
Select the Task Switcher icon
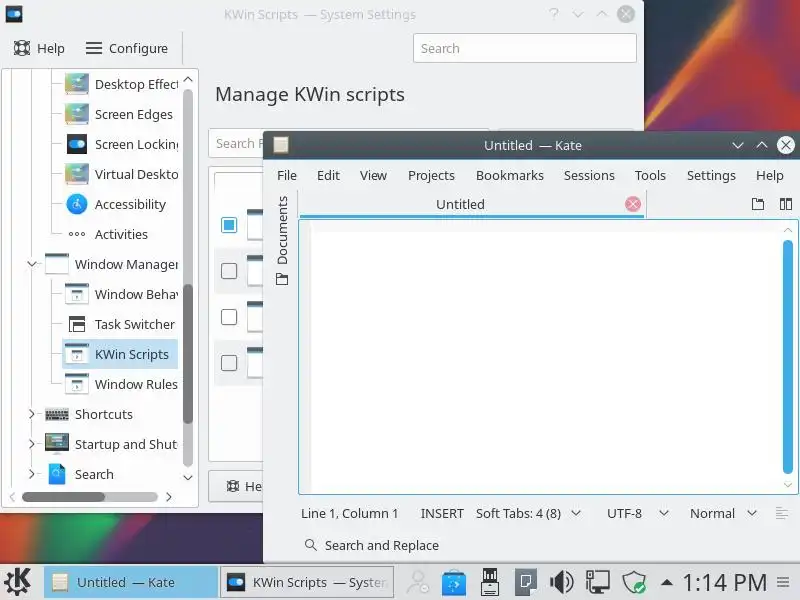coord(77,324)
